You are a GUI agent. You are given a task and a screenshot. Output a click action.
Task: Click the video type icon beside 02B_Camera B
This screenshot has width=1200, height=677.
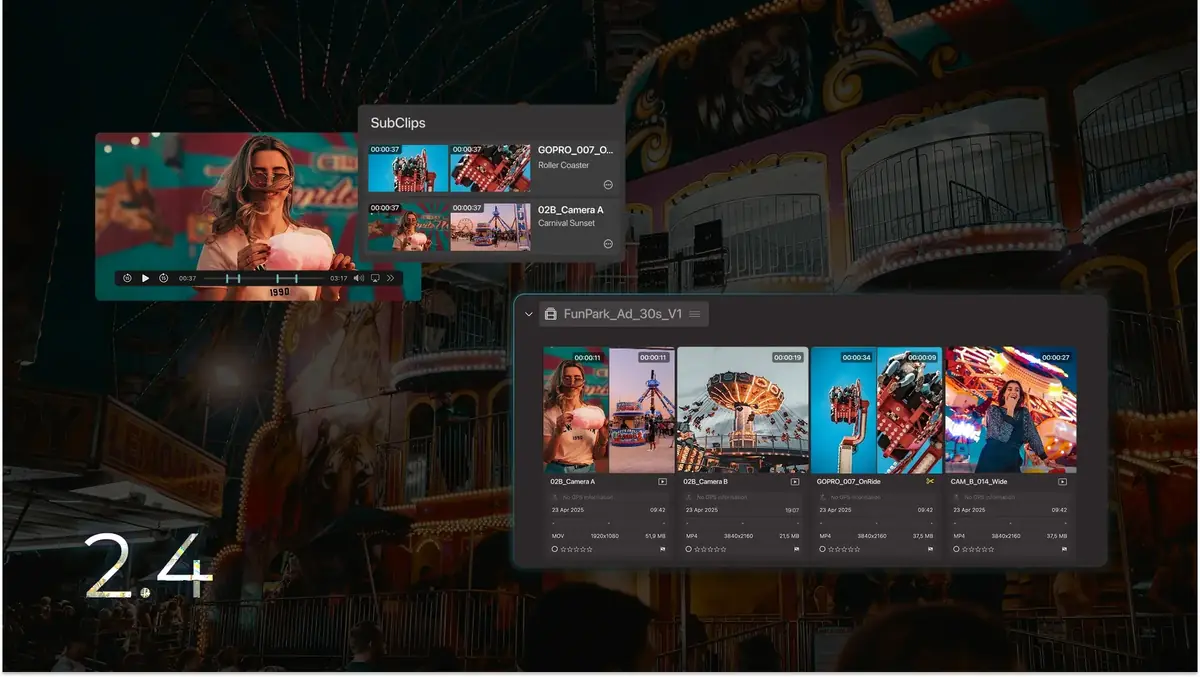[795, 482]
